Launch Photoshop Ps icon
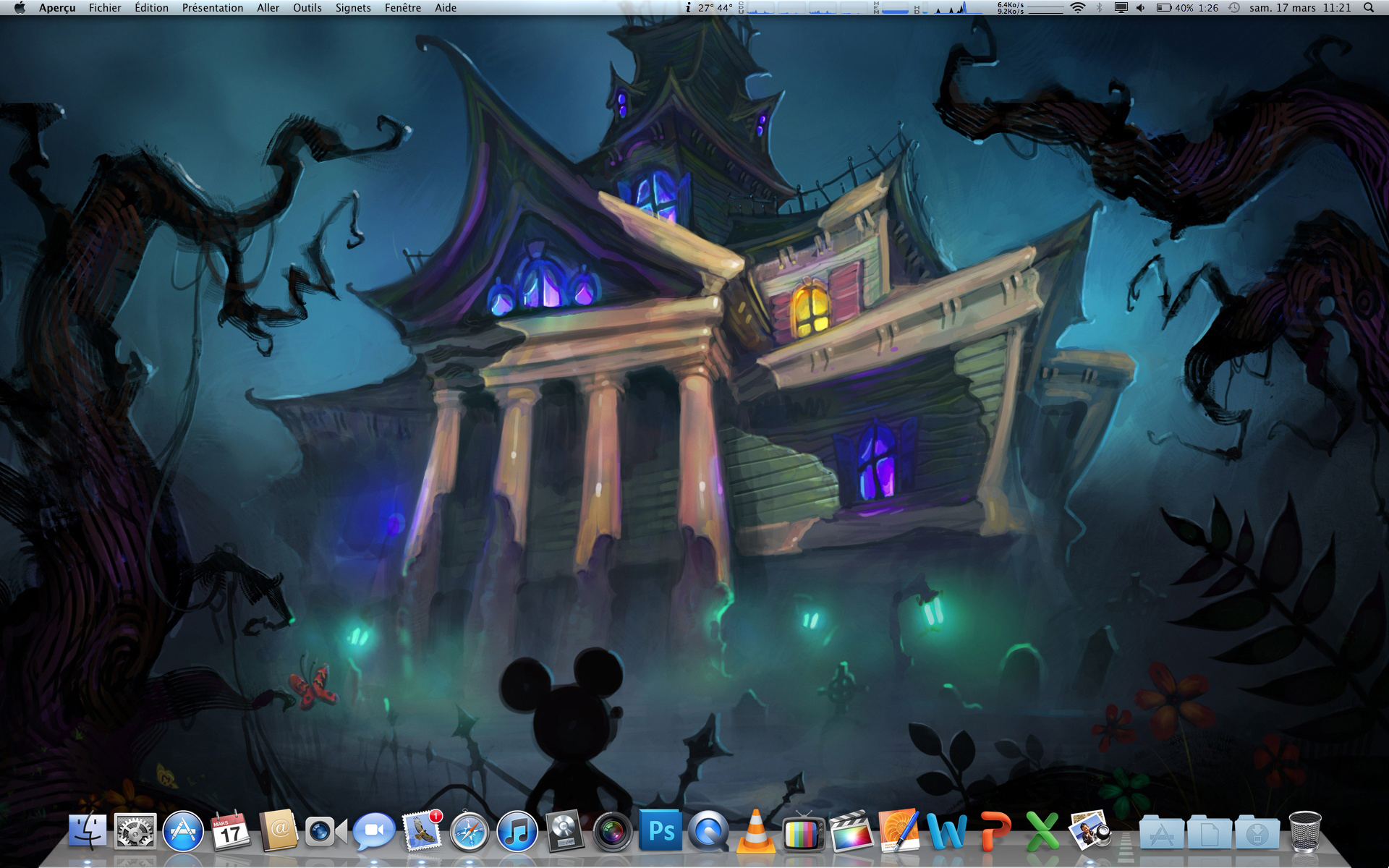Screen dimensions: 1389x868 [660, 831]
